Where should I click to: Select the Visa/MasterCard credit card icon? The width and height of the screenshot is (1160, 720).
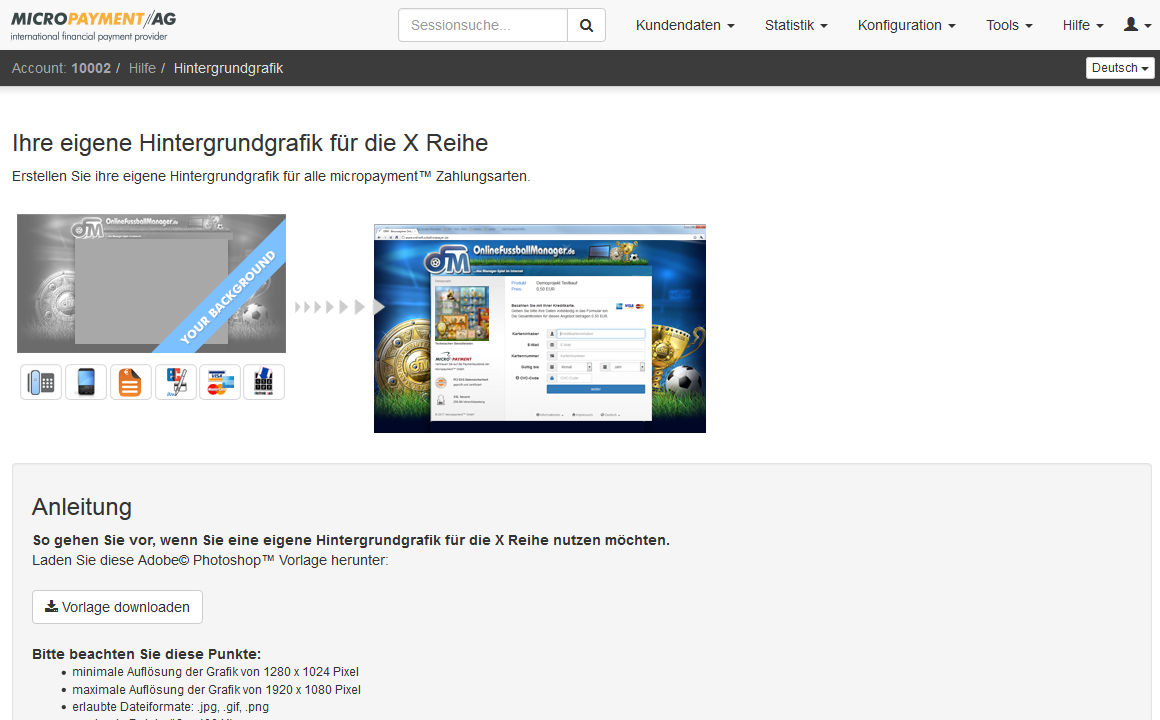220,382
